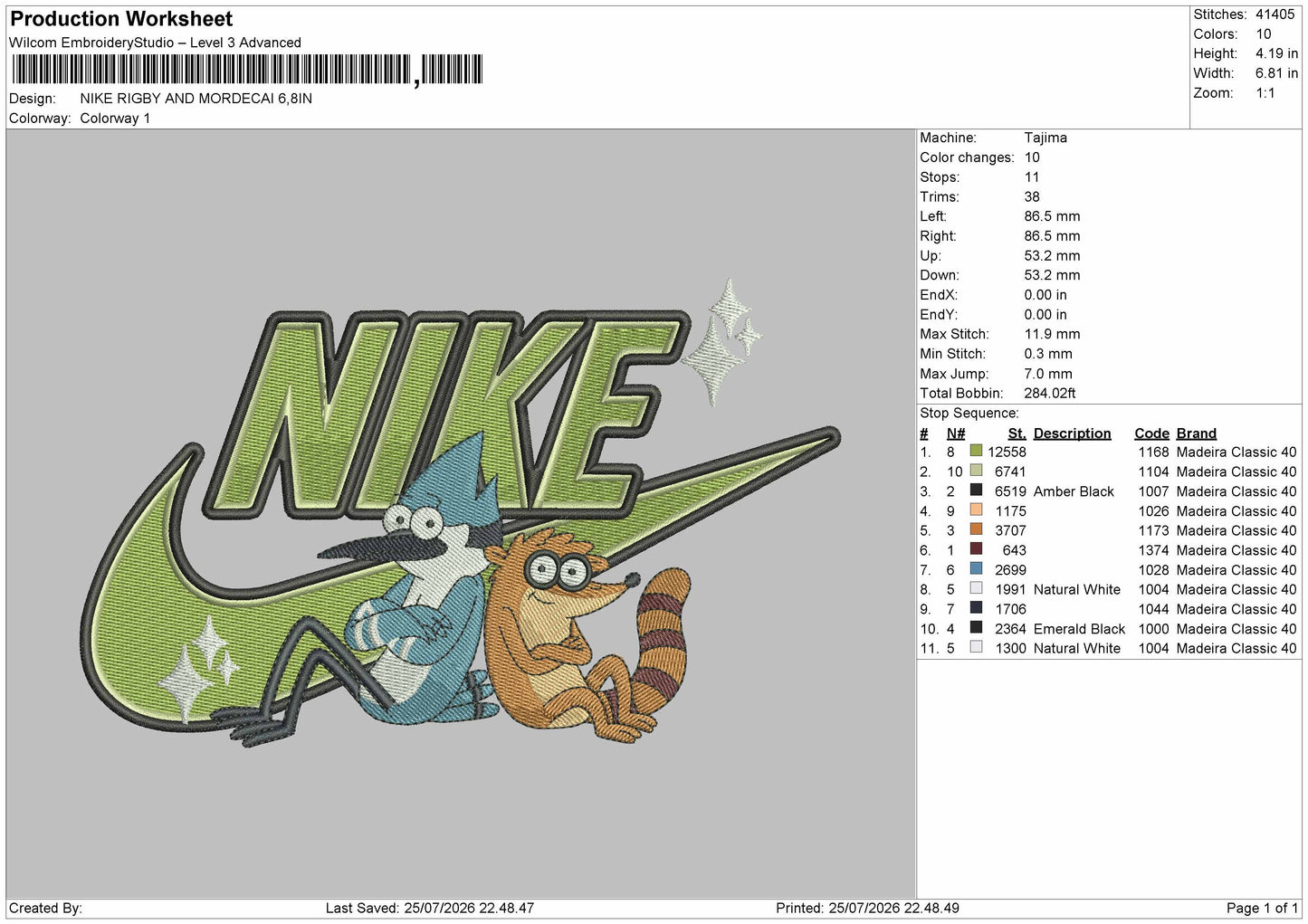Screen dimensions: 1308x924
Task: Click the 'Production Worksheet' heading
Action: pyautogui.click(x=121, y=19)
